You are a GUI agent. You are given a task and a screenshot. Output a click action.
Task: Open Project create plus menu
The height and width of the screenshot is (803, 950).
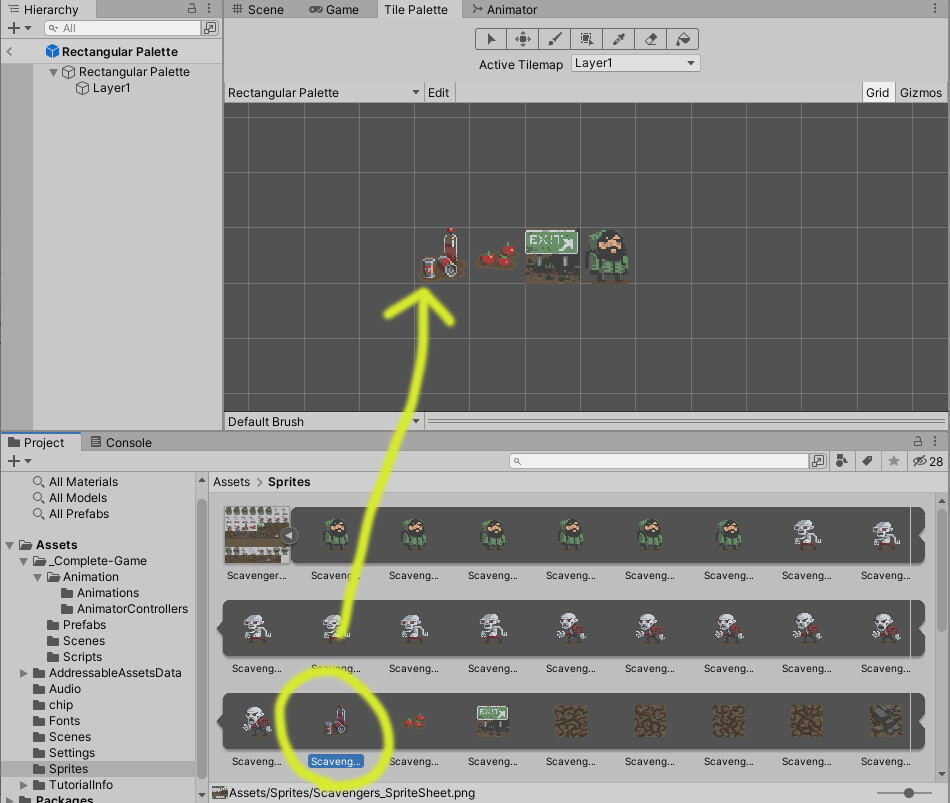click(x=19, y=461)
